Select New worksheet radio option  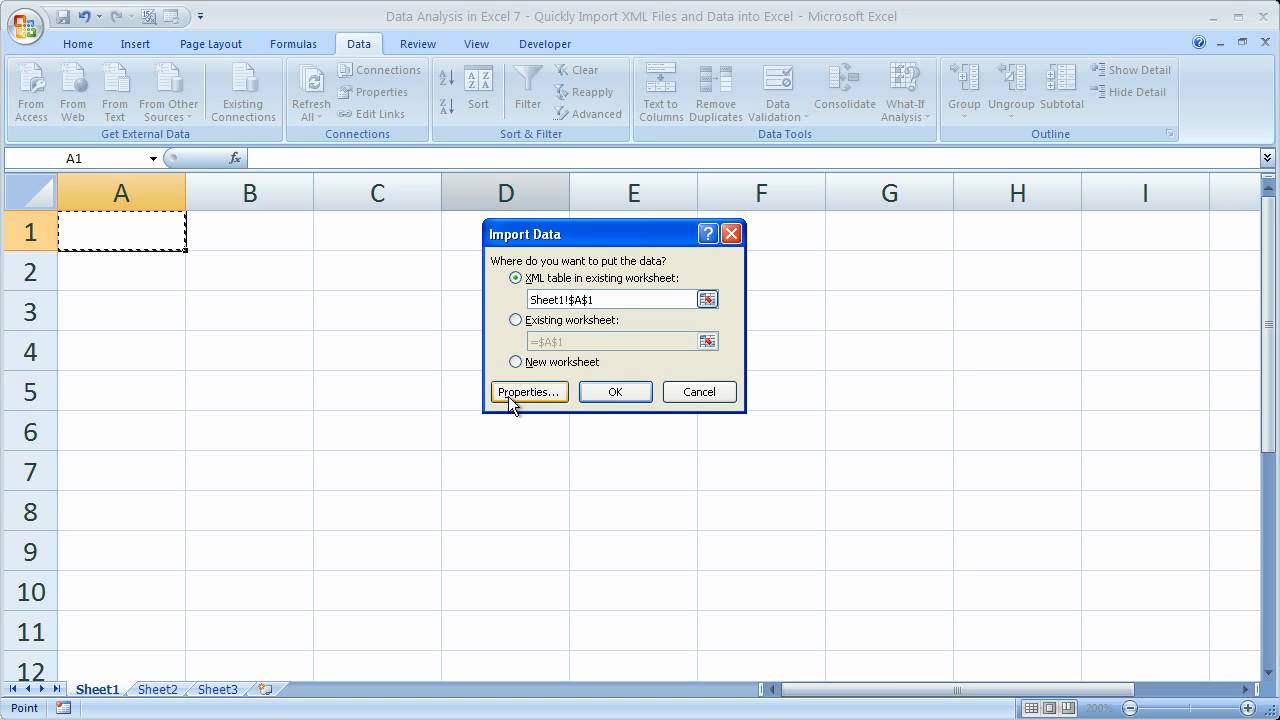coord(516,362)
